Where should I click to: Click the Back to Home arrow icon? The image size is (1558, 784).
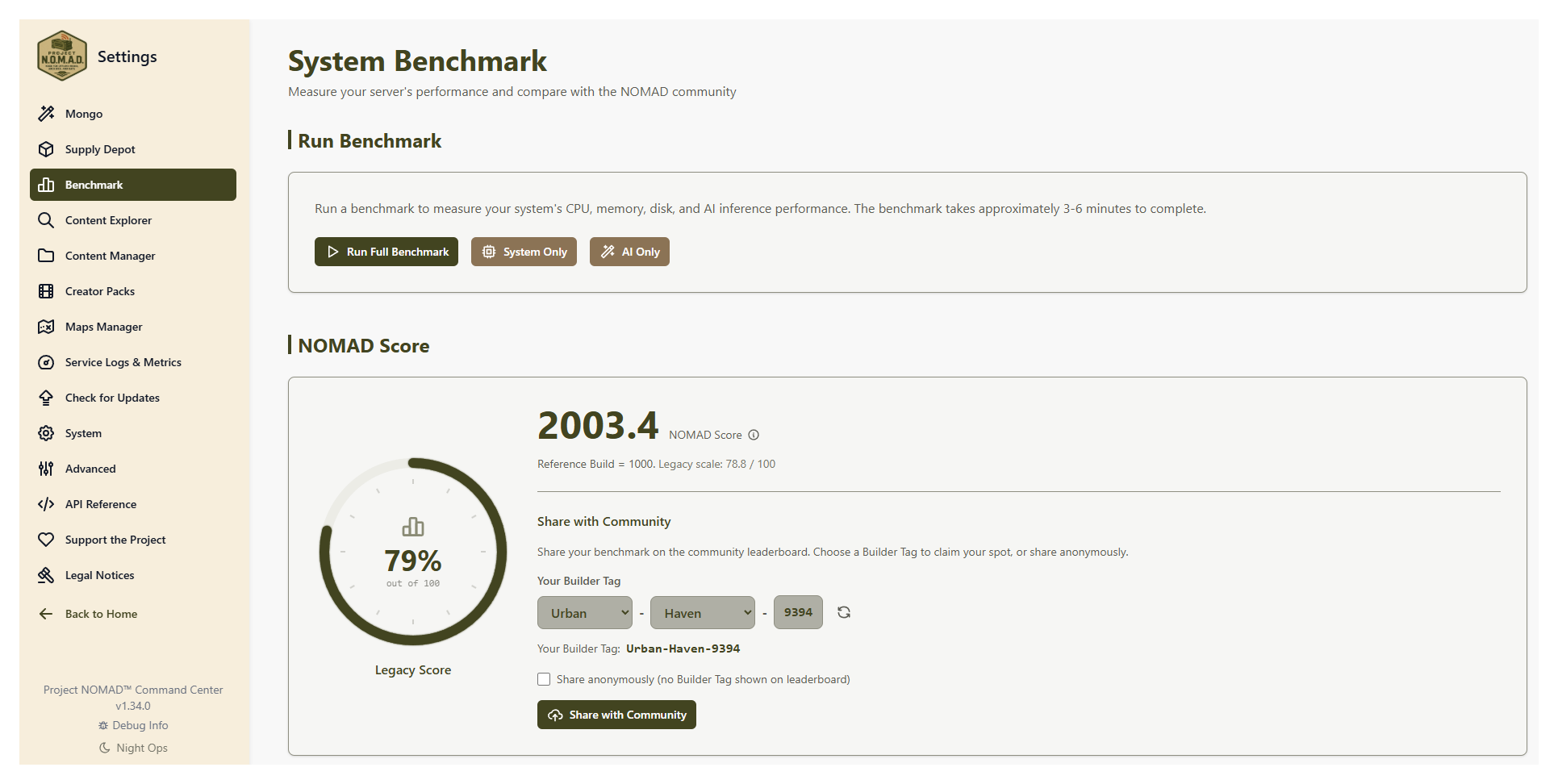[x=46, y=614]
